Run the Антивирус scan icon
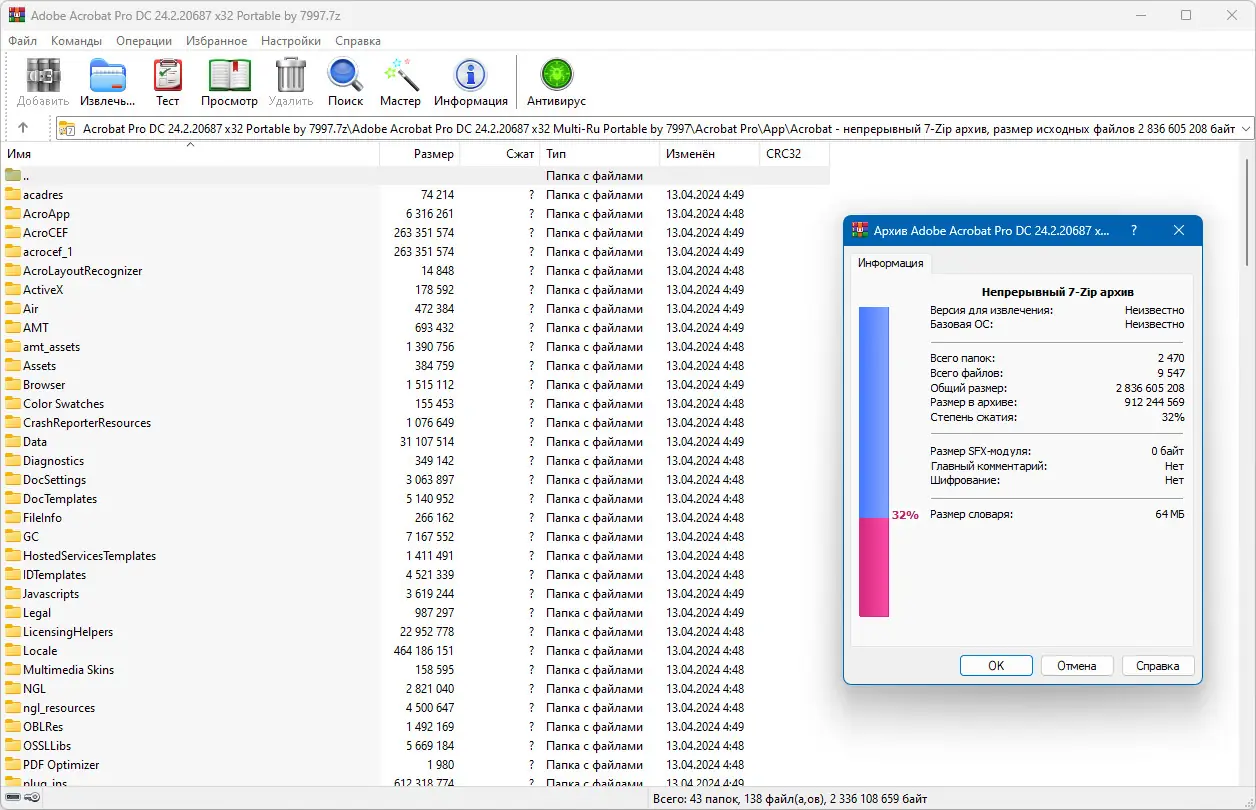1256x810 pixels. 555,75
